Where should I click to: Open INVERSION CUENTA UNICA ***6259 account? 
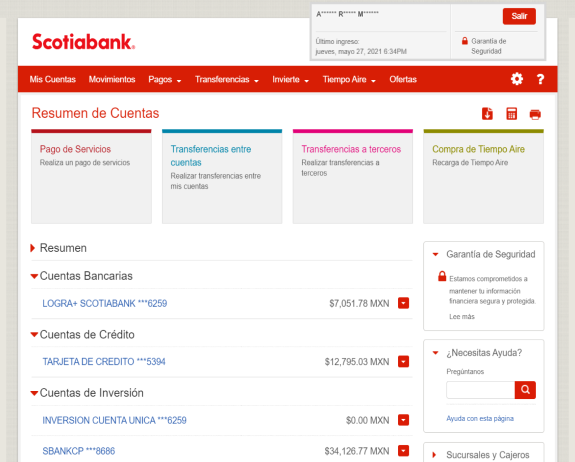114,420
